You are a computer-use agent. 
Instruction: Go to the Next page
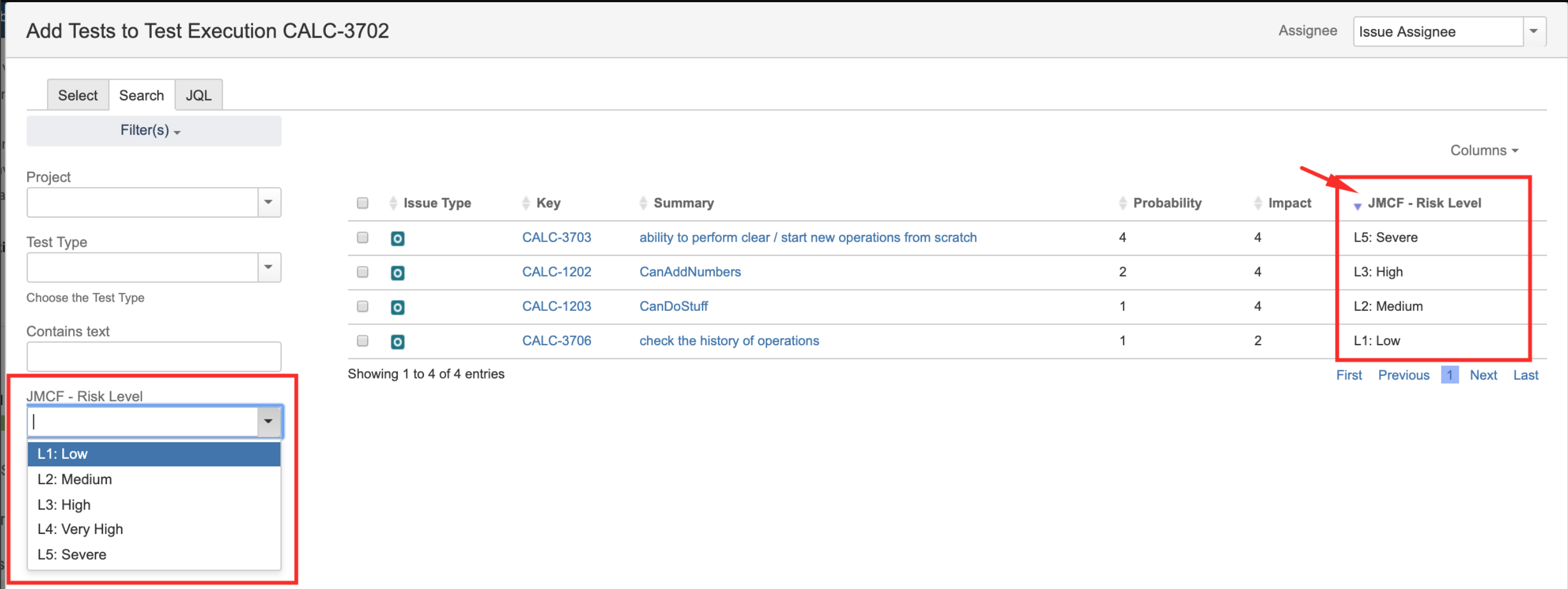tap(1483, 375)
